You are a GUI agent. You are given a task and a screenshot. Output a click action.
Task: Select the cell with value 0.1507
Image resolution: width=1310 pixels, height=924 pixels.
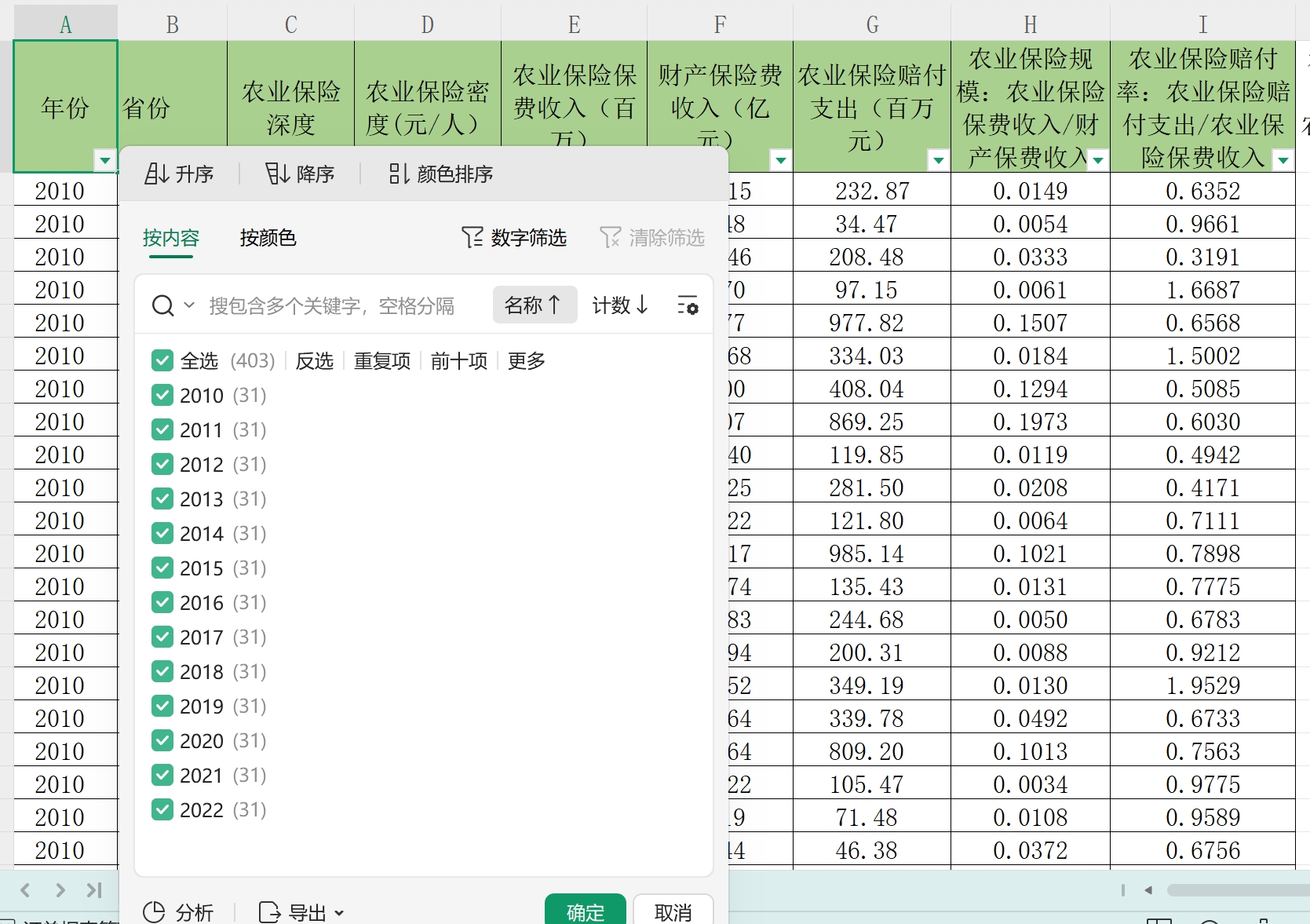pyautogui.click(x=1031, y=323)
